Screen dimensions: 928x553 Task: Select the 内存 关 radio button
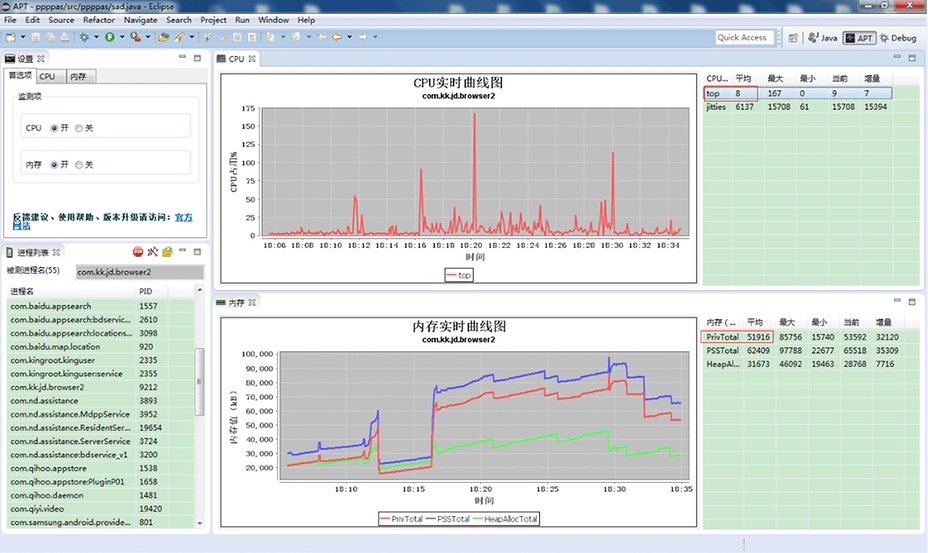tap(79, 165)
